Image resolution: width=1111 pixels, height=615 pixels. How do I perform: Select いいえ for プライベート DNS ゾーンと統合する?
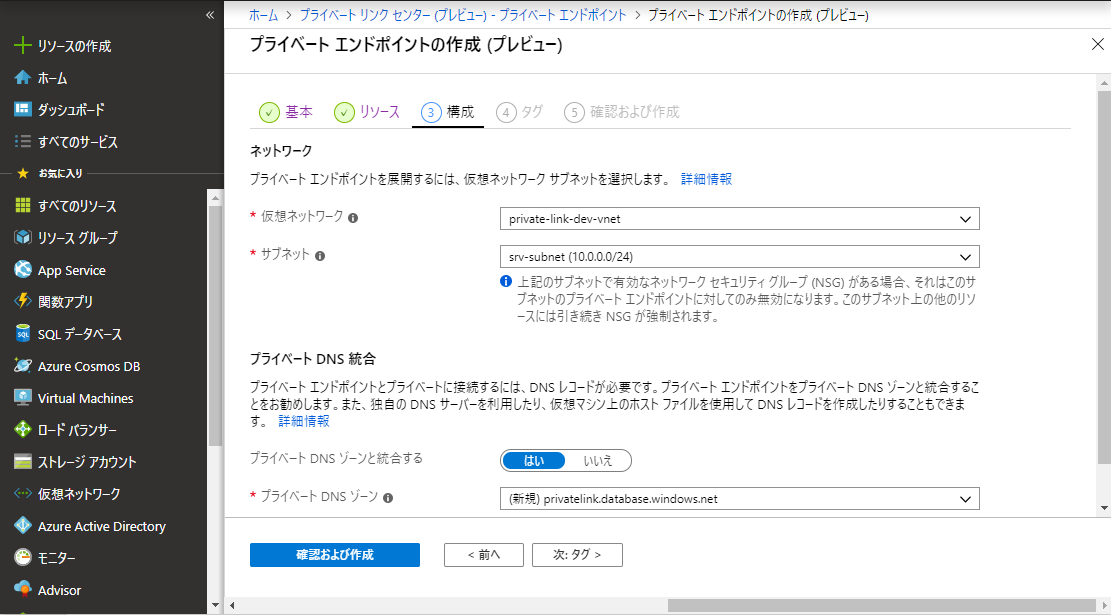pyautogui.click(x=597, y=461)
